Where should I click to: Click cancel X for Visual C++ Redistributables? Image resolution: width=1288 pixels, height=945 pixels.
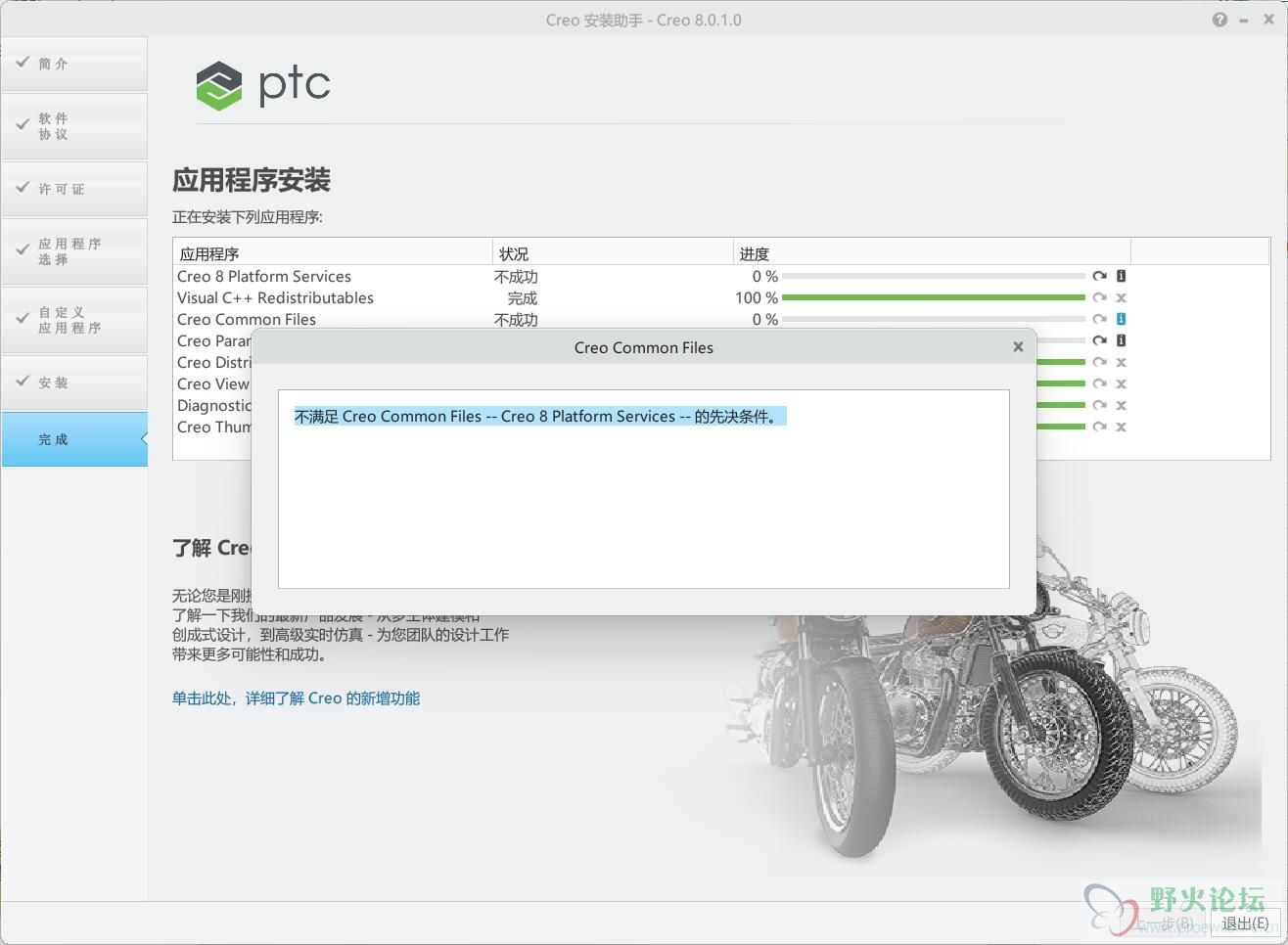coord(1122,297)
